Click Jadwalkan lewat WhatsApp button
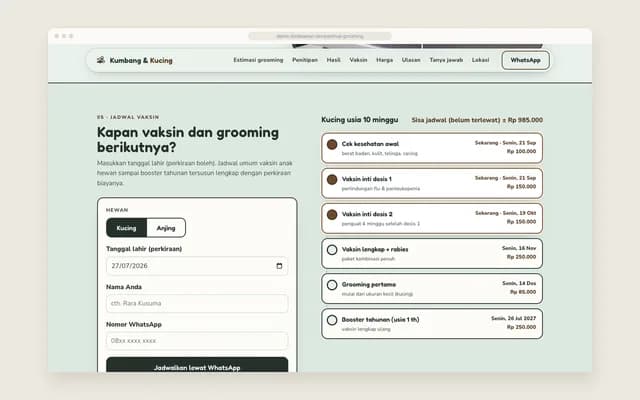Image resolution: width=640 pixels, height=400 pixels. tap(197, 365)
